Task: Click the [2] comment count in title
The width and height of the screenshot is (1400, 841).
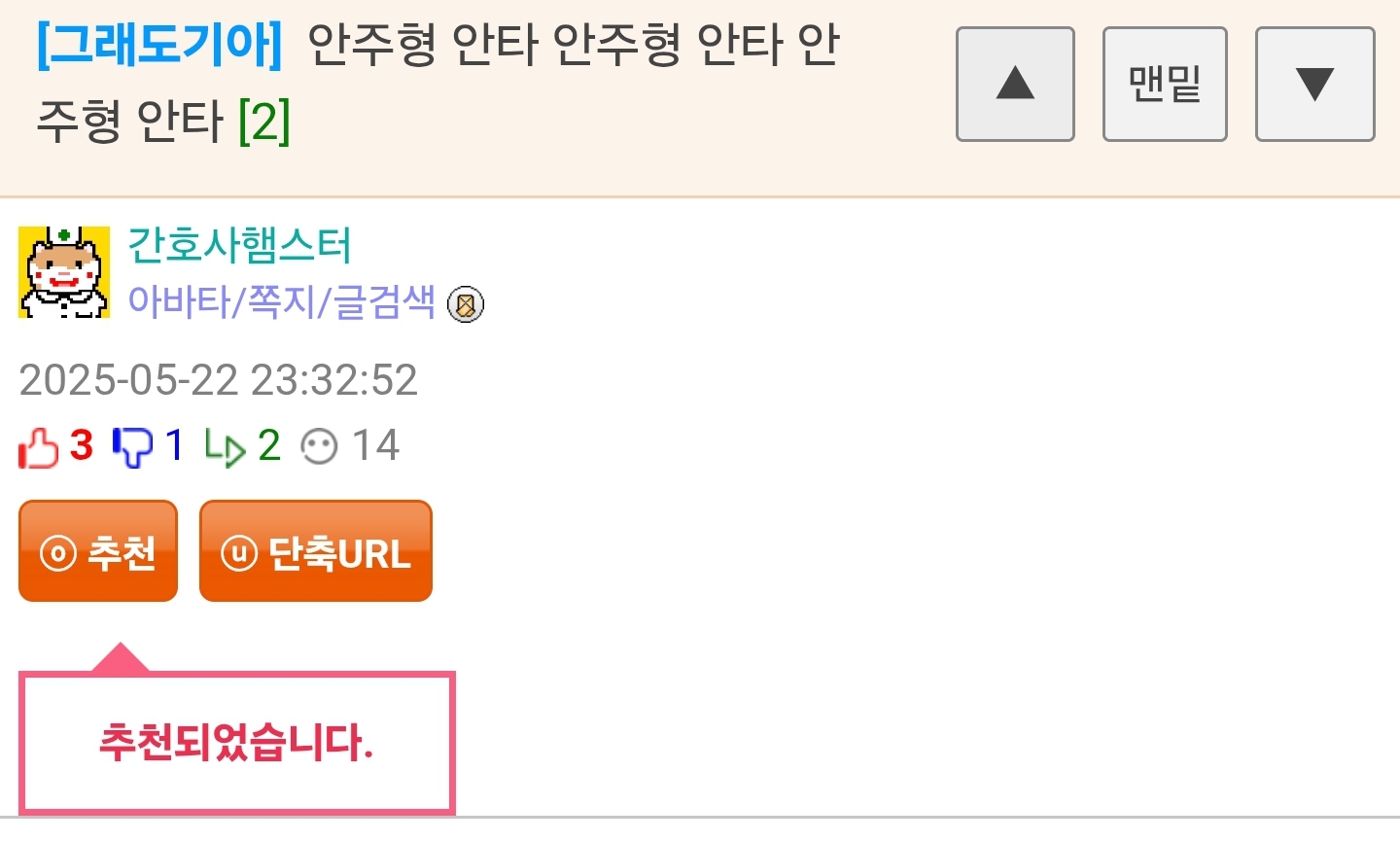Action: (264, 121)
